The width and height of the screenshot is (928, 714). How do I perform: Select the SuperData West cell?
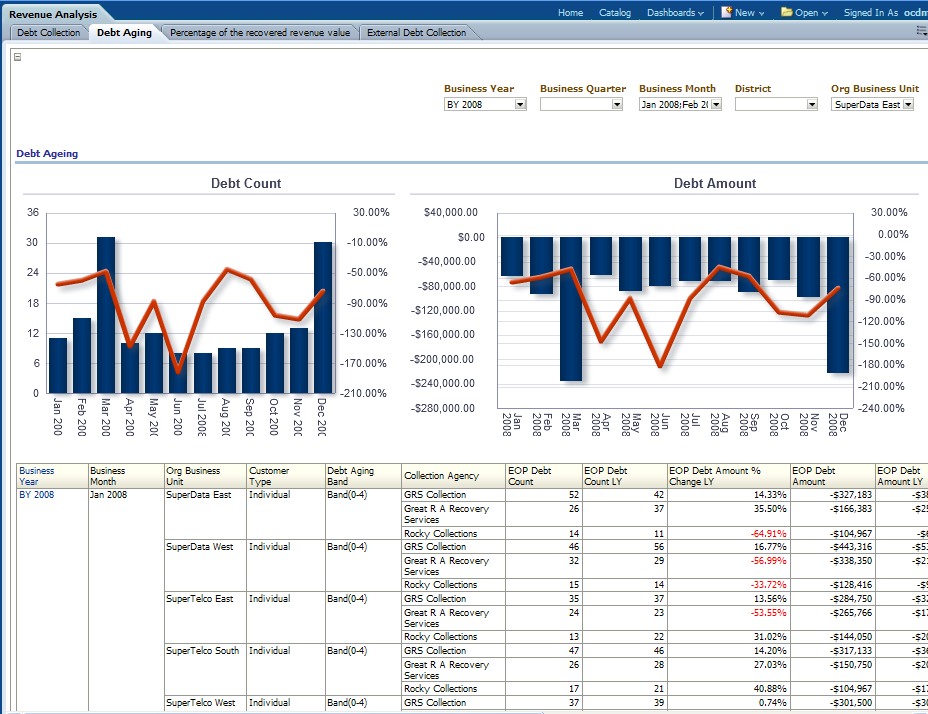click(200, 547)
